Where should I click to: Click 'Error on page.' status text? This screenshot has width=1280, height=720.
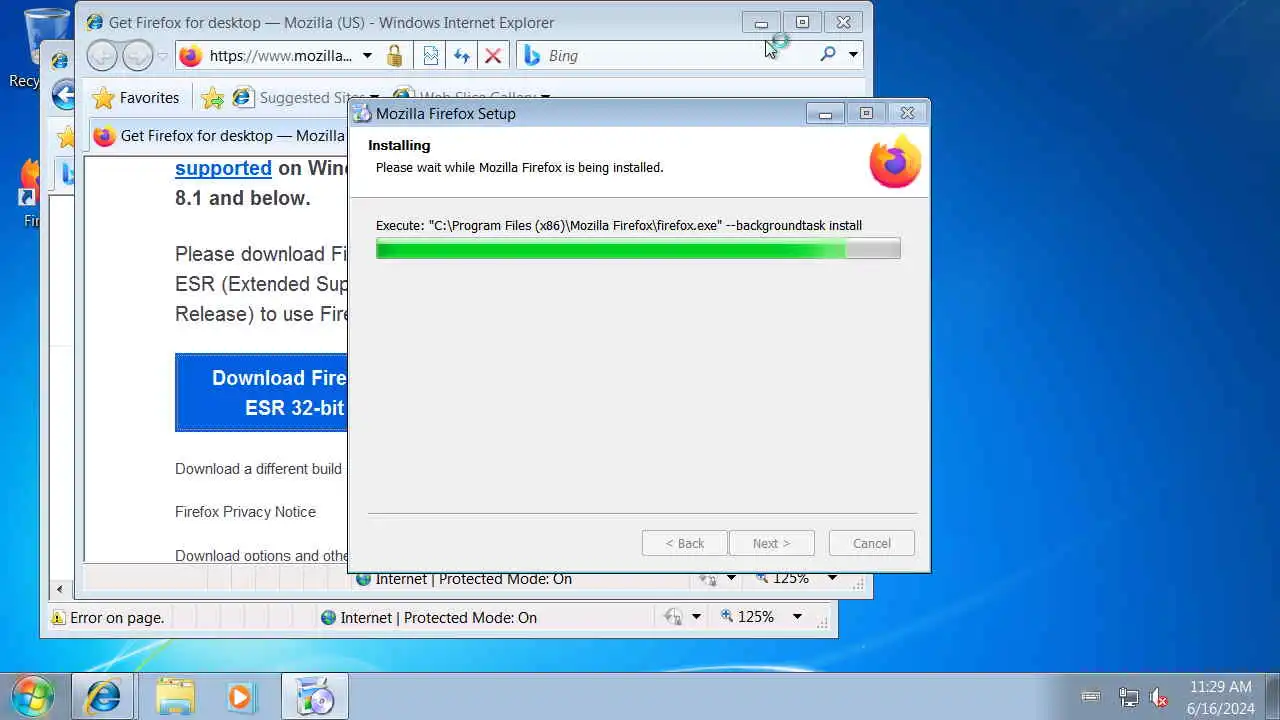[x=117, y=618]
